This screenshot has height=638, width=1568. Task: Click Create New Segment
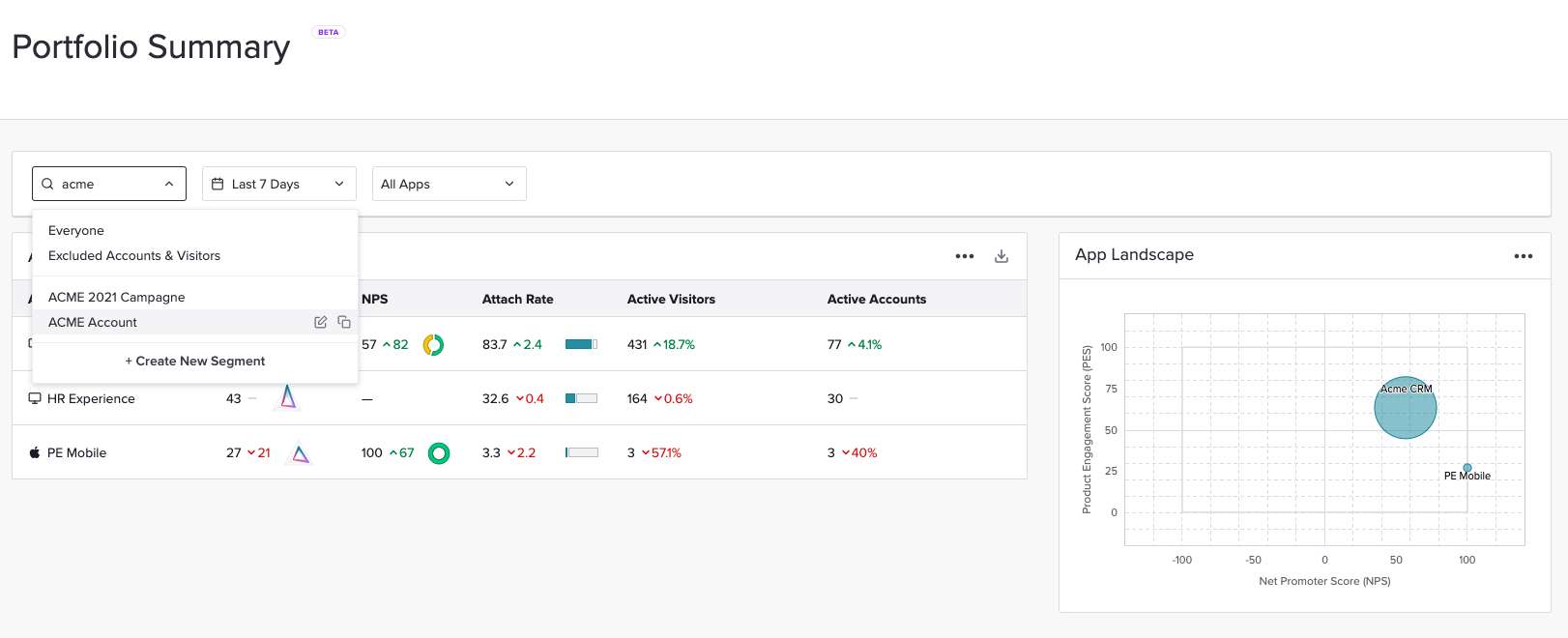click(195, 361)
